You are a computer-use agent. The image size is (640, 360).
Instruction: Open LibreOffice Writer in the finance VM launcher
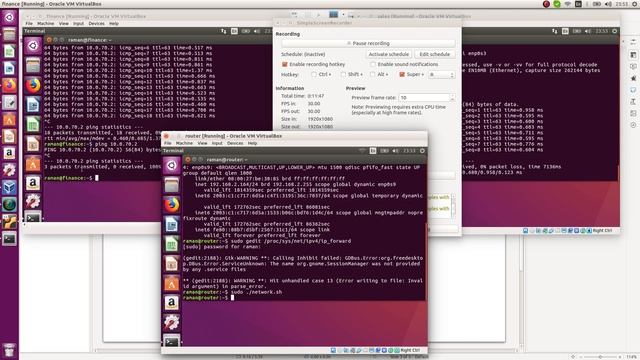coord(33,105)
